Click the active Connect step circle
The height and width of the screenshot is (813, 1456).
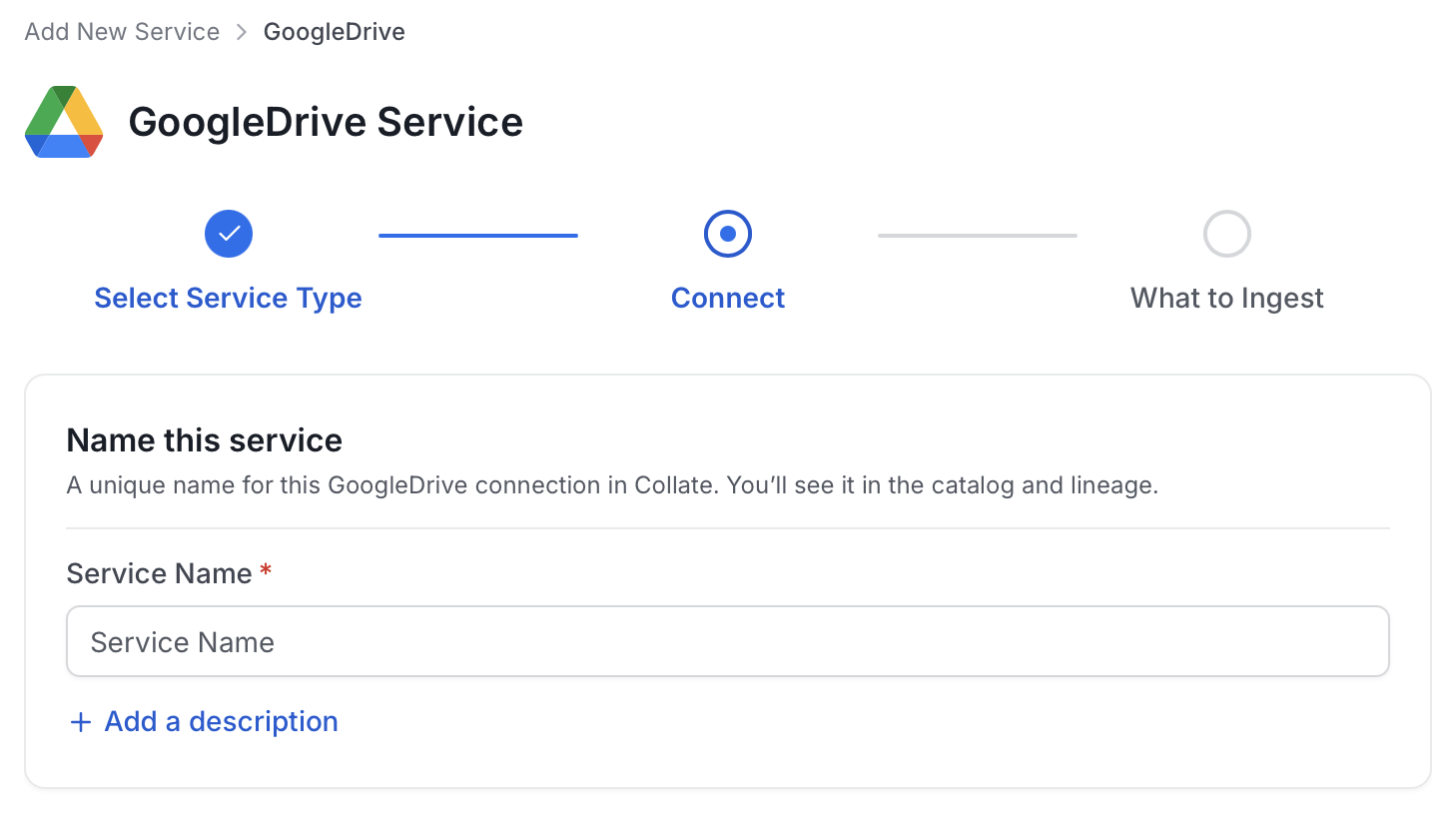click(728, 234)
